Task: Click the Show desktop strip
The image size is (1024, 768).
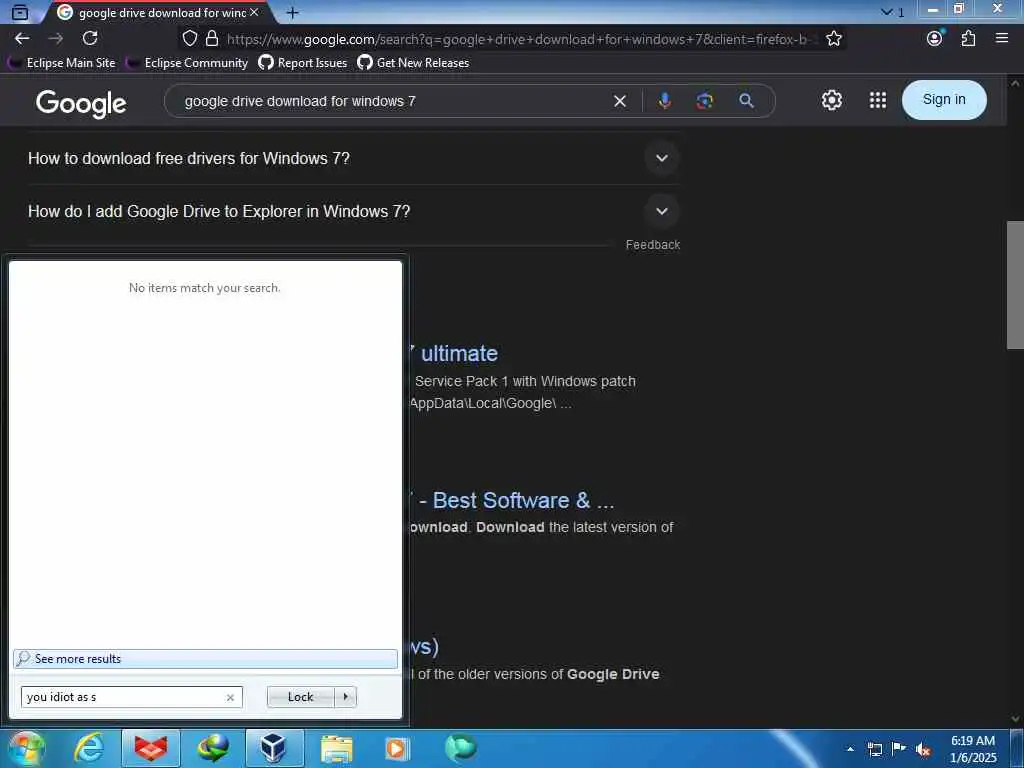Action: pos(1017,749)
